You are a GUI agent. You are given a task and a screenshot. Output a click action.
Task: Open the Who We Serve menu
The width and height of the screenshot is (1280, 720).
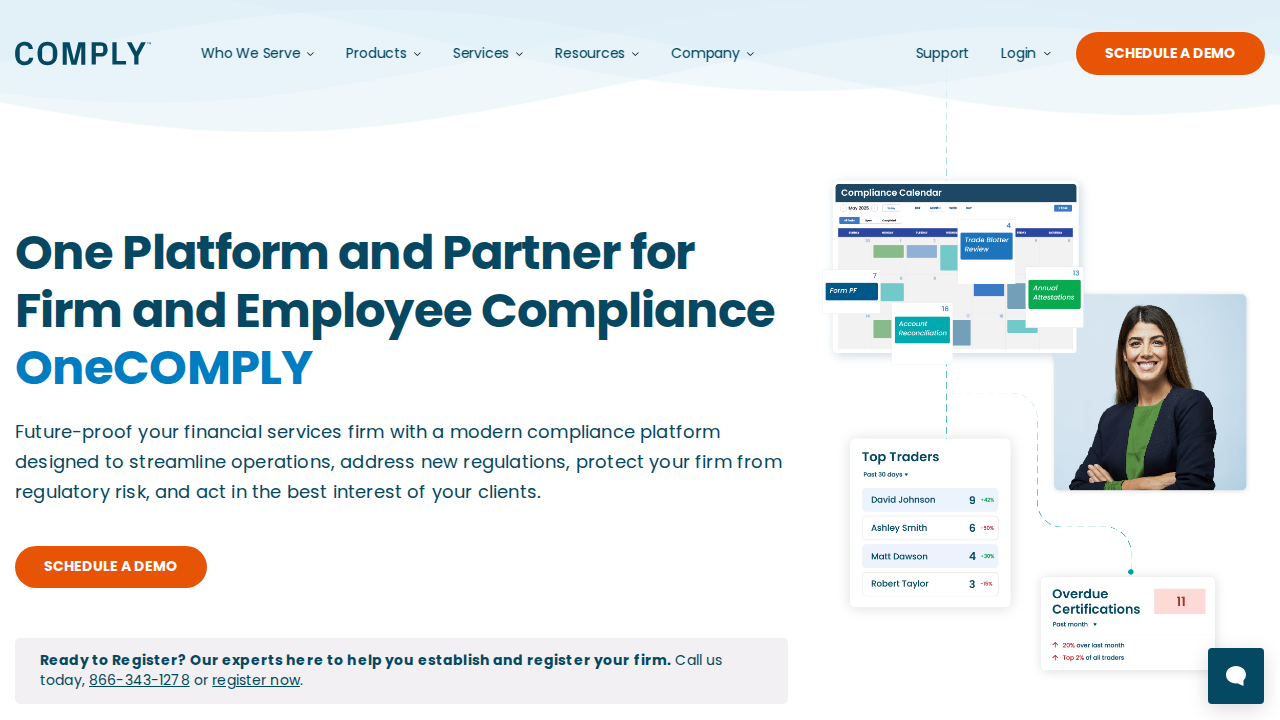pos(251,53)
